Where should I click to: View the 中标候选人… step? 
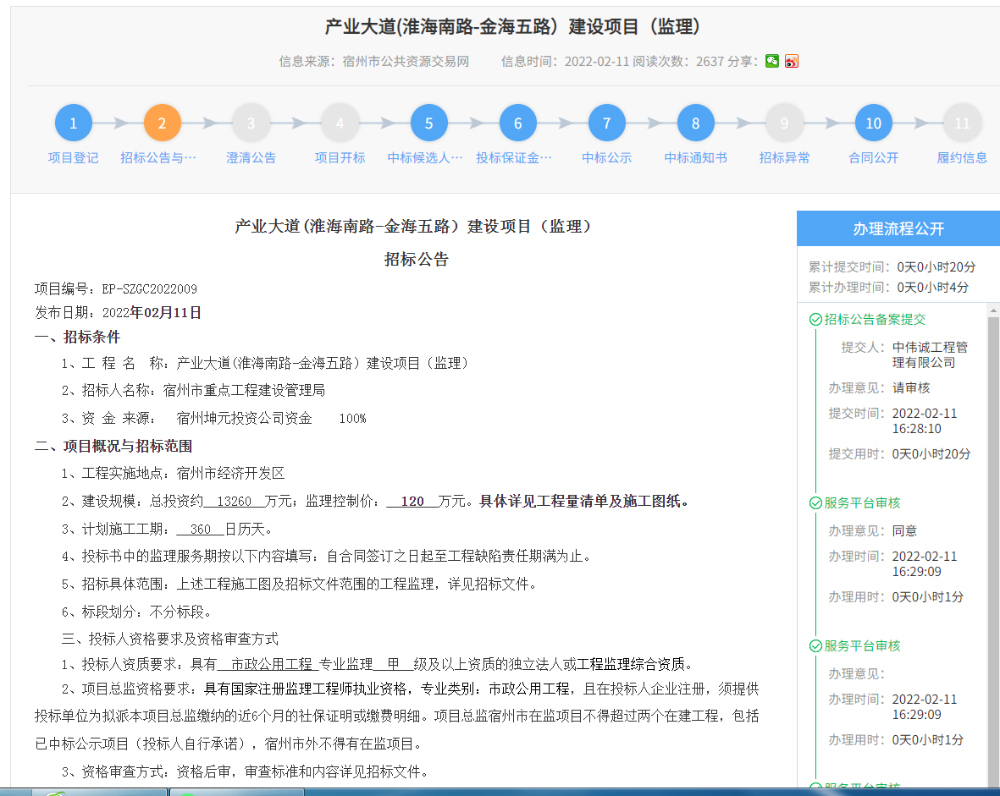(x=425, y=158)
